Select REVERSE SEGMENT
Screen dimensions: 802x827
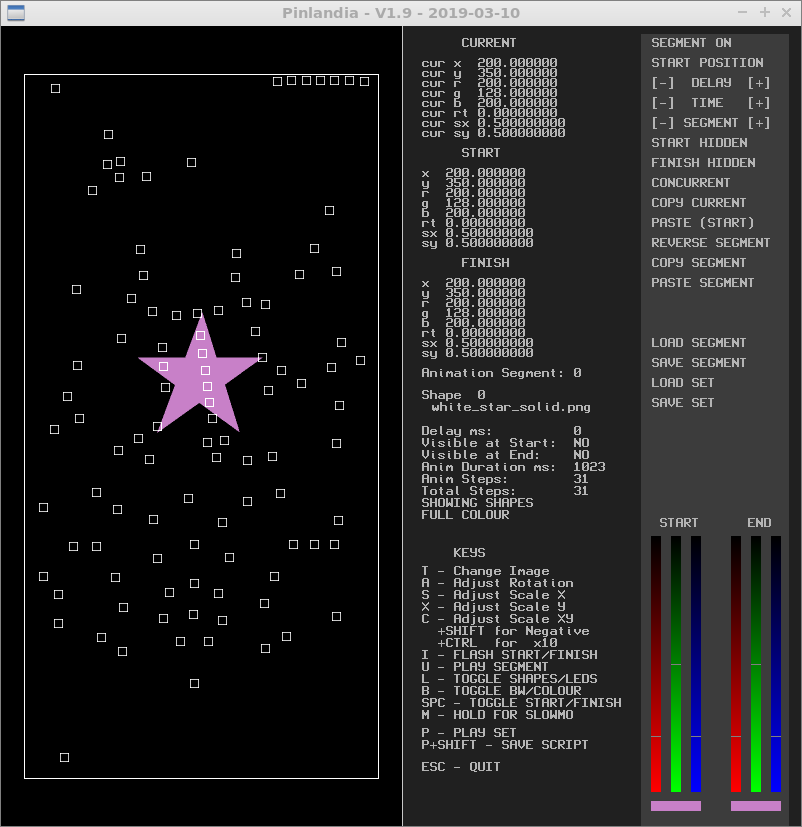click(x=711, y=243)
